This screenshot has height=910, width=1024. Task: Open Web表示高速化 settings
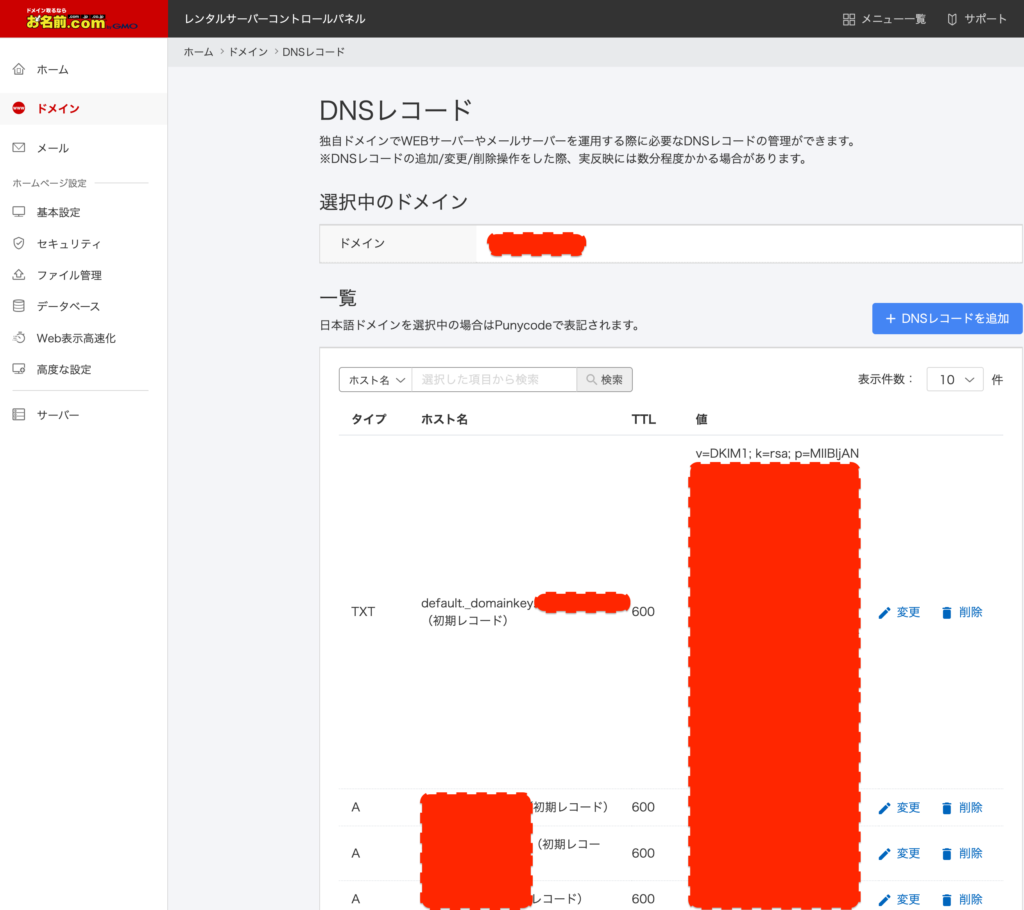click(72, 338)
